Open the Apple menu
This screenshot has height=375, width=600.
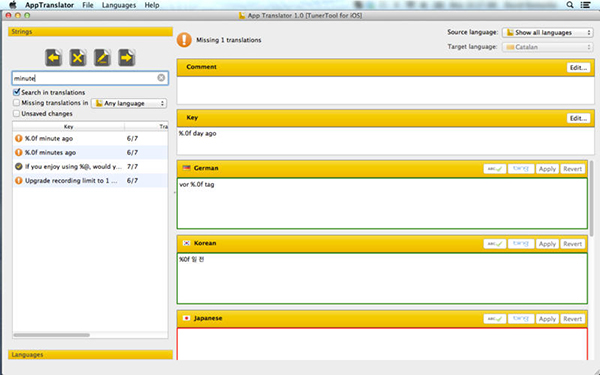coord(13,5)
